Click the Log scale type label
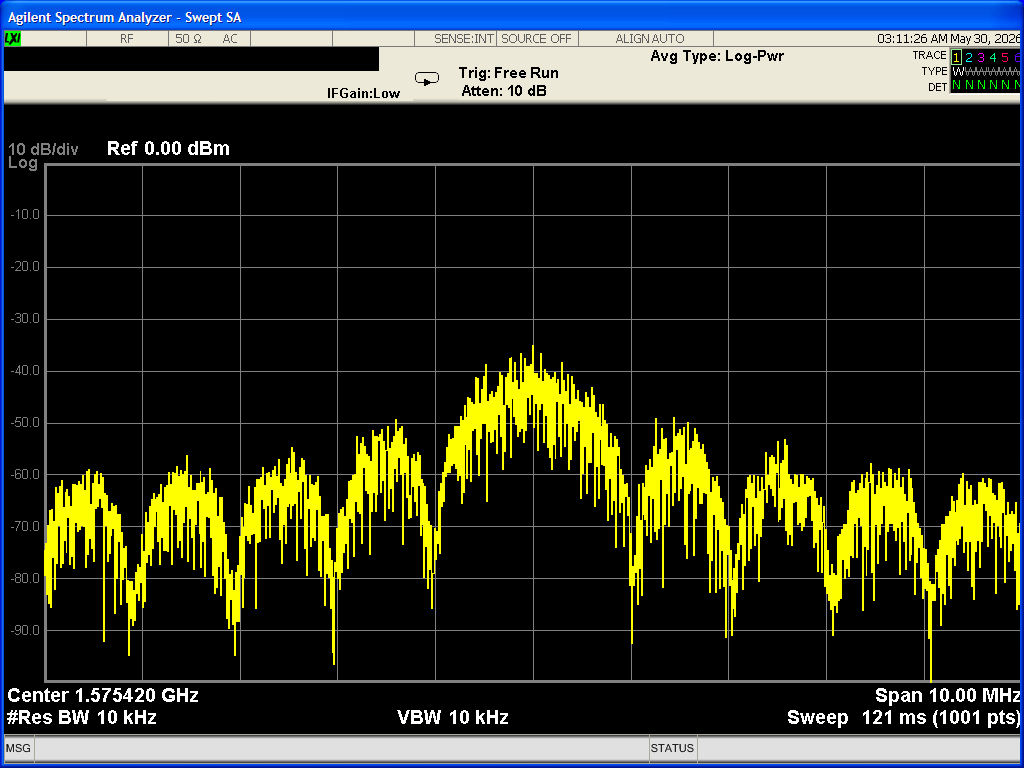The height and width of the screenshot is (768, 1024). (23, 163)
